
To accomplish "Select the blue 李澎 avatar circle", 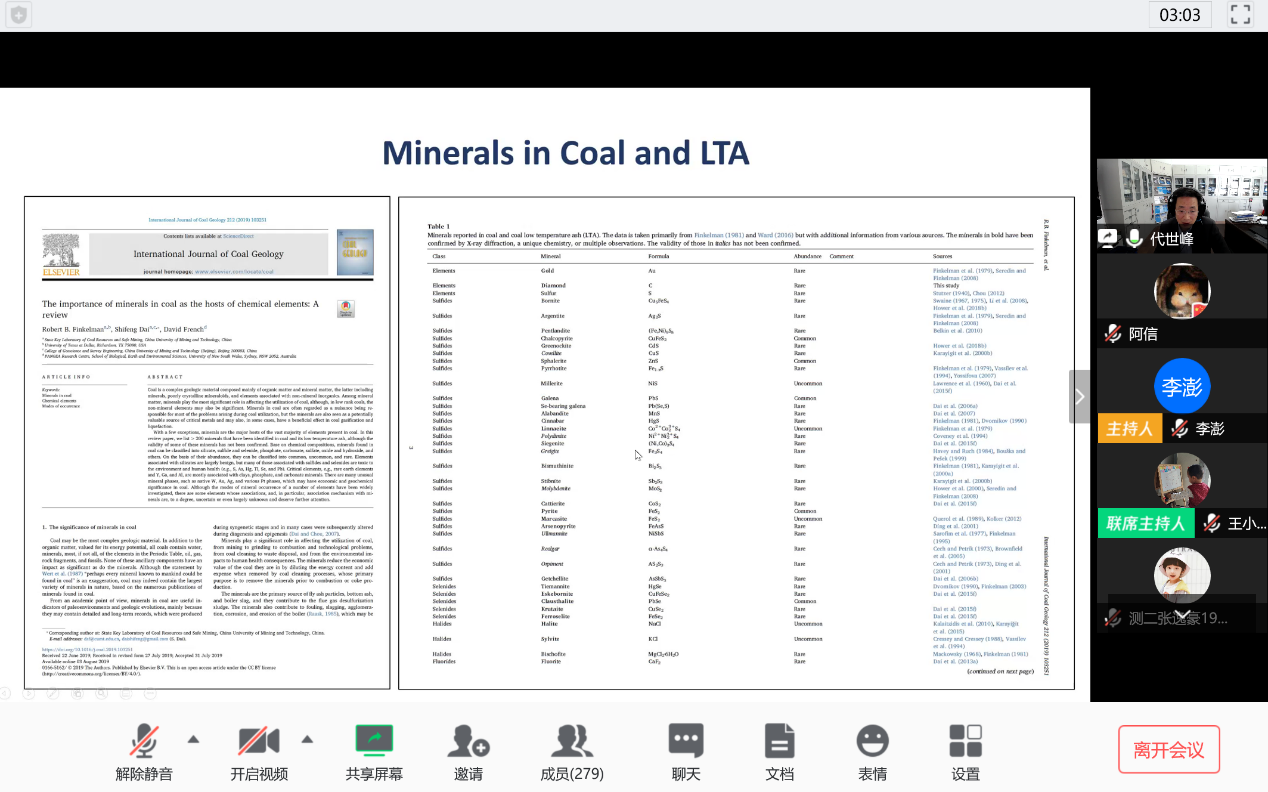I will tap(1182, 387).
